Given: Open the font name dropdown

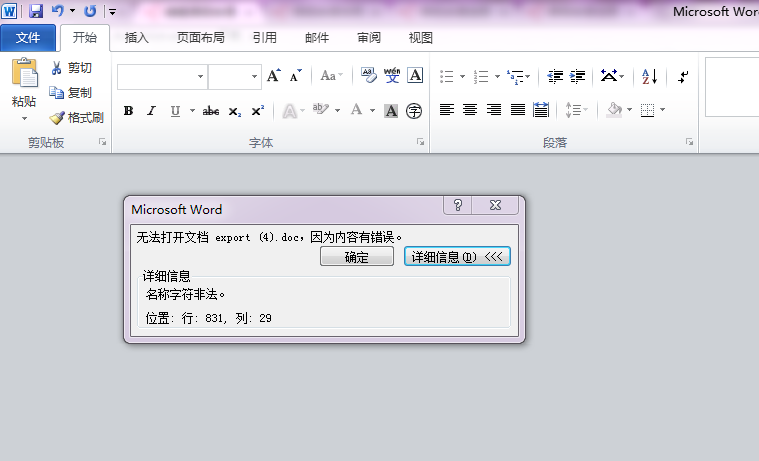Looking at the screenshot, I should (x=200, y=76).
